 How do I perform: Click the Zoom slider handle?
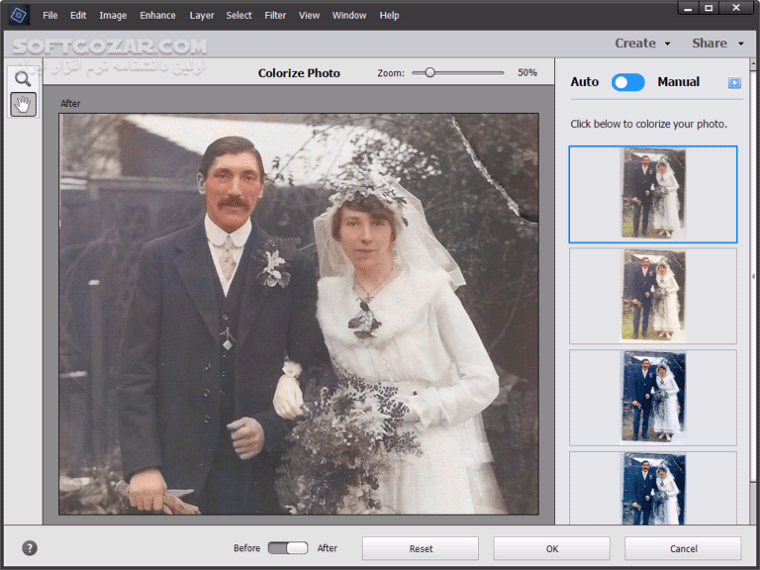[430, 73]
